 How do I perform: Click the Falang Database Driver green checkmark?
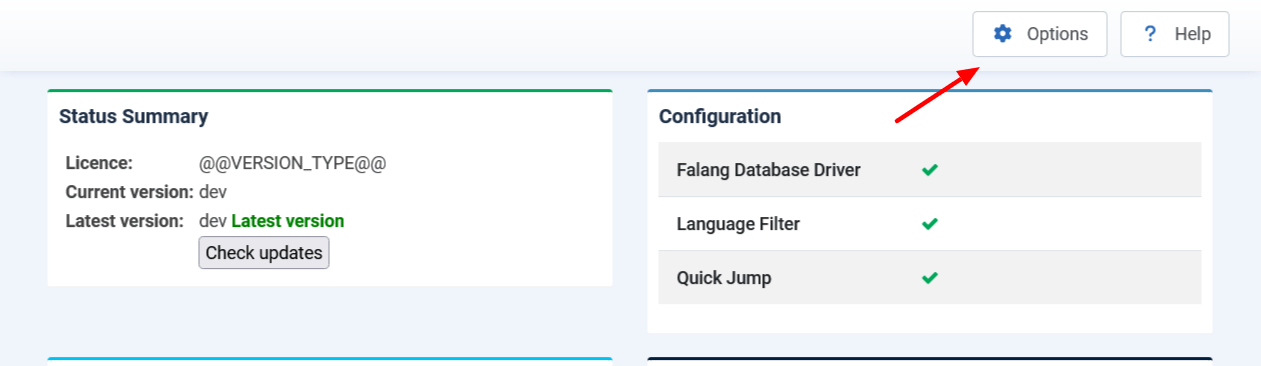pyautogui.click(x=930, y=170)
